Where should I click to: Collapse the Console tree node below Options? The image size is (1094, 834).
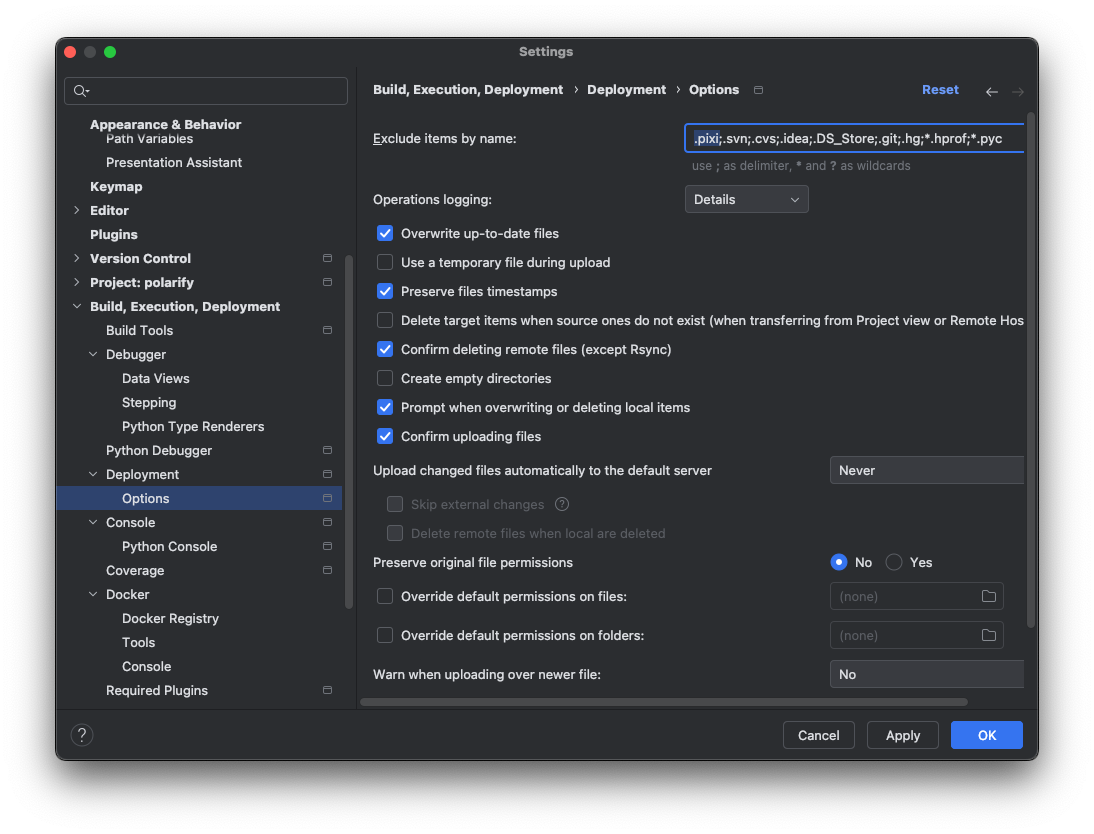93,522
